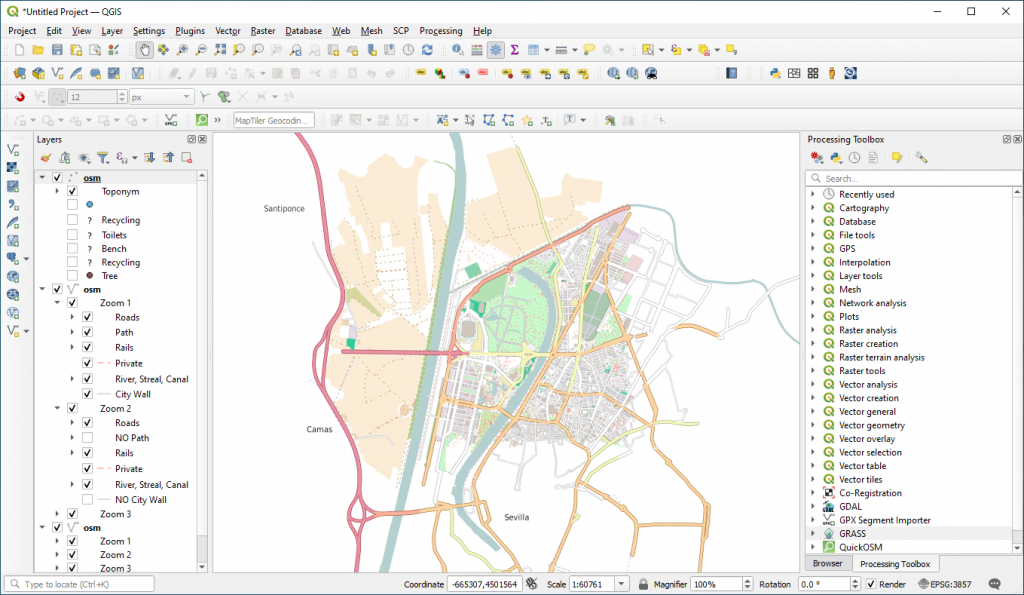The width and height of the screenshot is (1024, 595).
Task: Open Layer Styling panel brush icon
Action: (x=45, y=157)
